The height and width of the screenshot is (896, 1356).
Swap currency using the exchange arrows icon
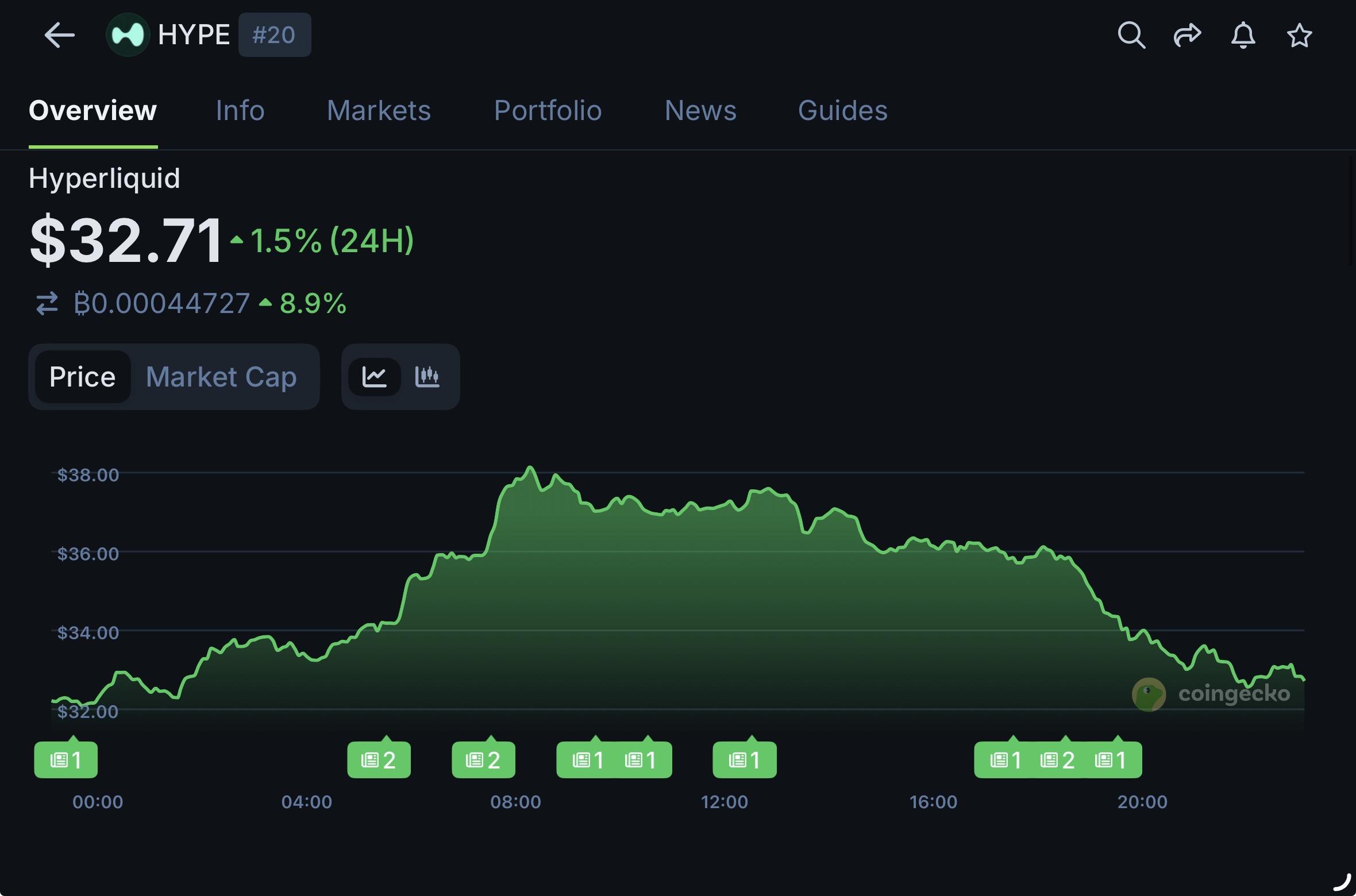click(x=47, y=303)
